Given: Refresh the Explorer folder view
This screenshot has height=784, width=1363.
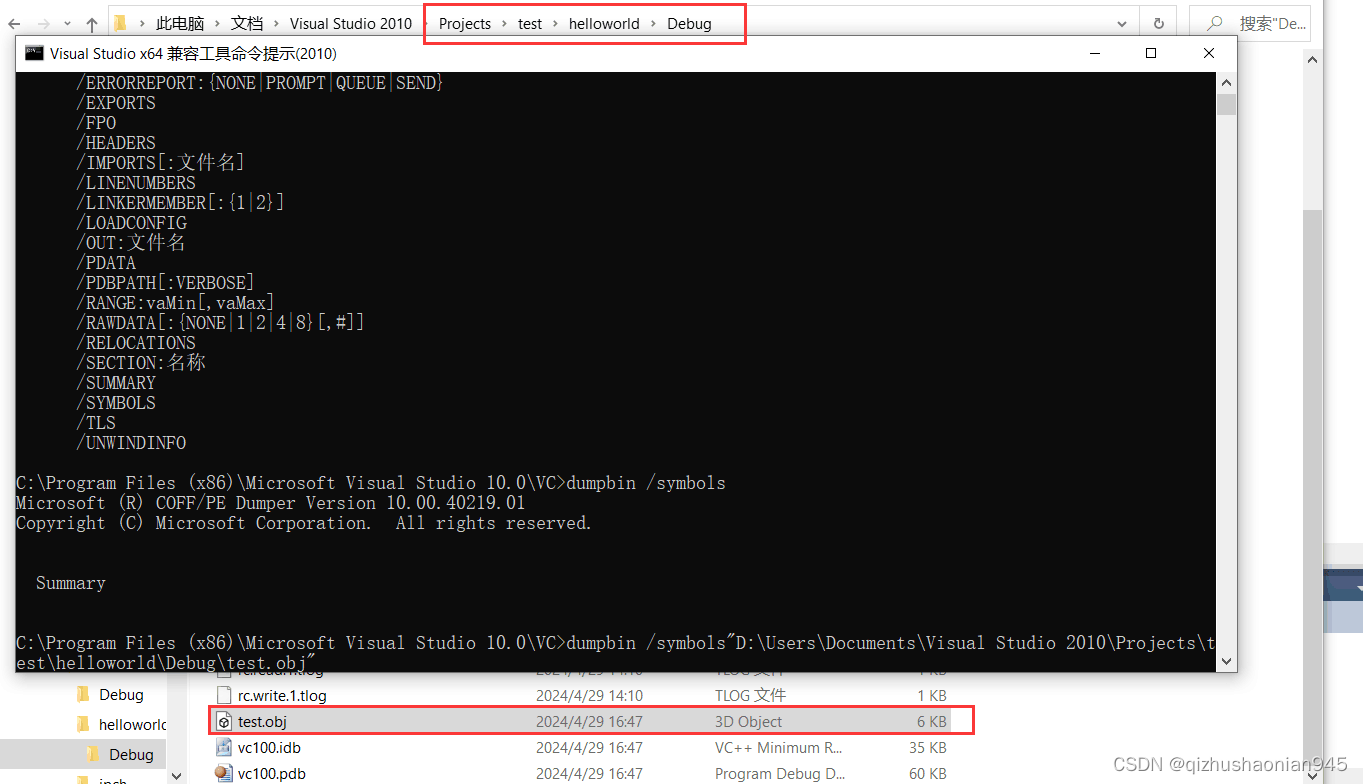Looking at the screenshot, I should [x=1159, y=23].
